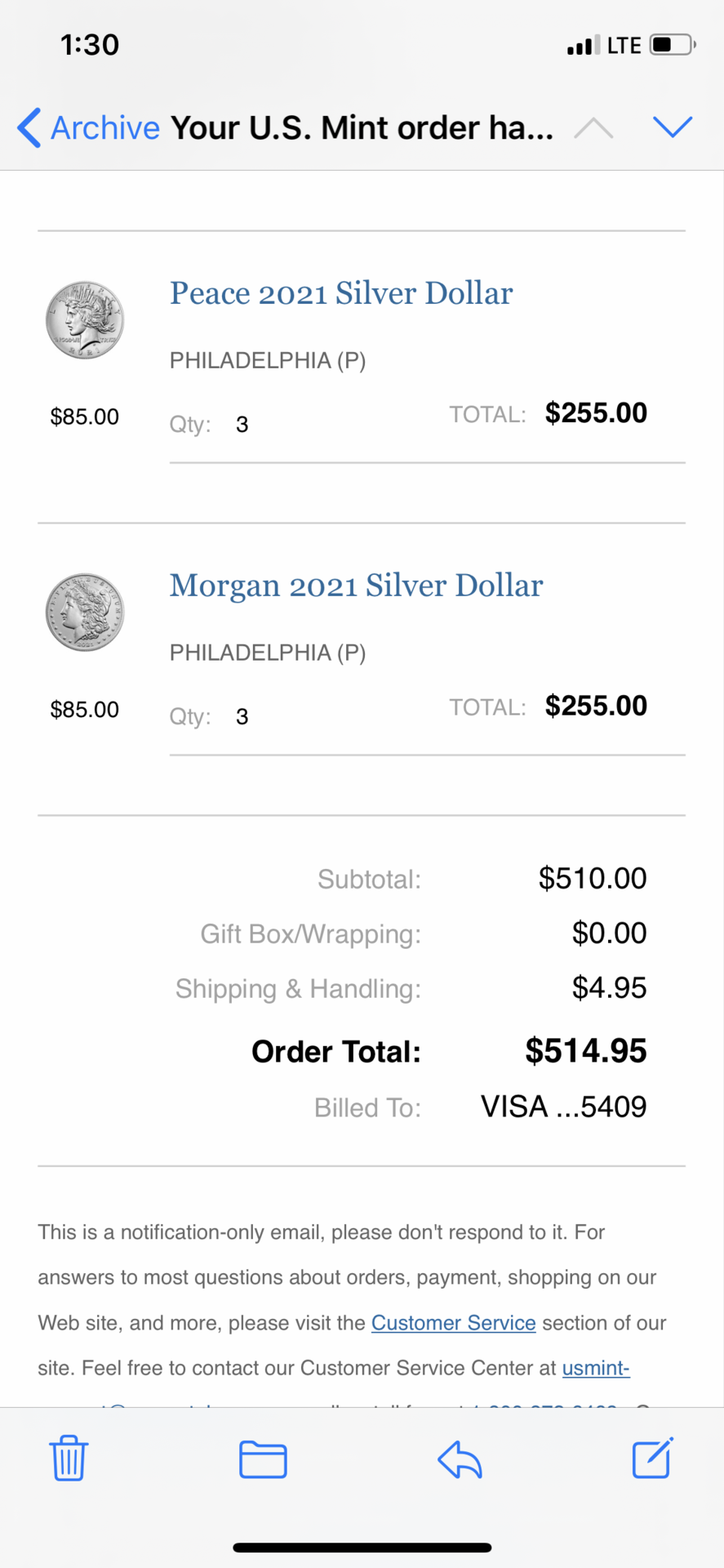This screenshot has width=724, height=1568.
Task: Tap the usmint- email address link
Action: 596,1368
